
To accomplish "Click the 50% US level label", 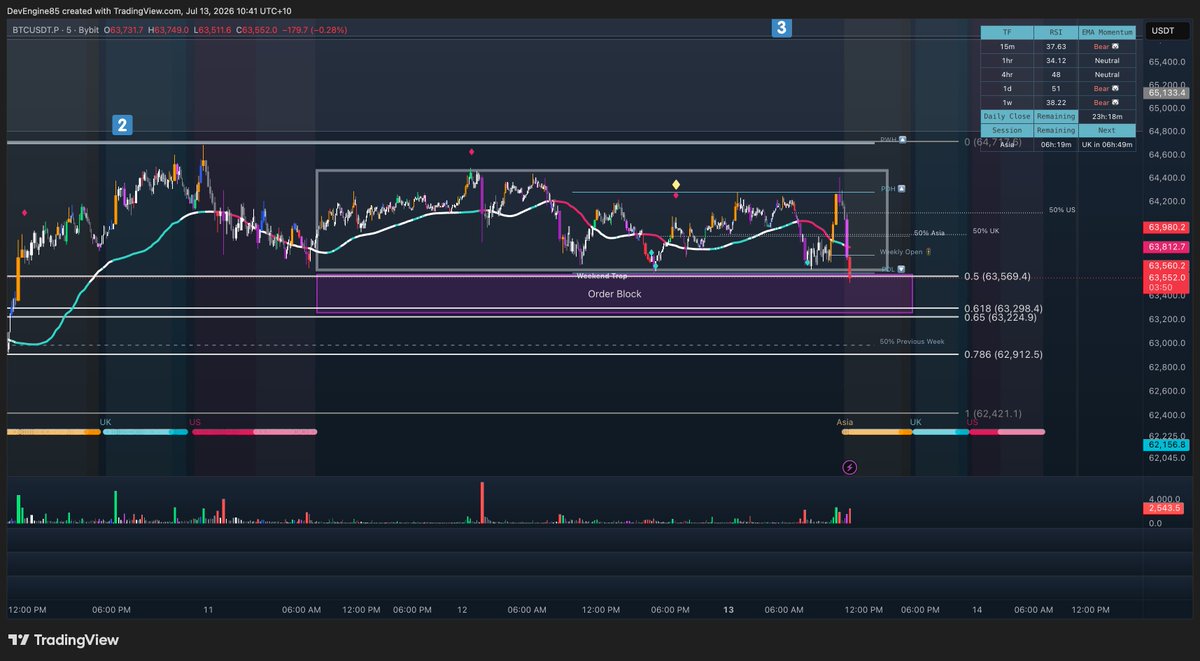I will coord(1062,210).
